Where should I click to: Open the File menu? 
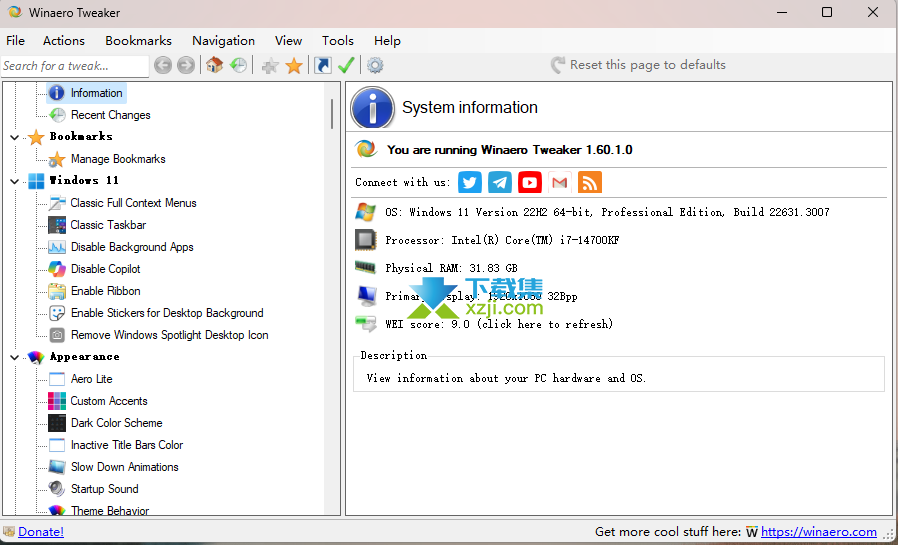coord(15,41)
